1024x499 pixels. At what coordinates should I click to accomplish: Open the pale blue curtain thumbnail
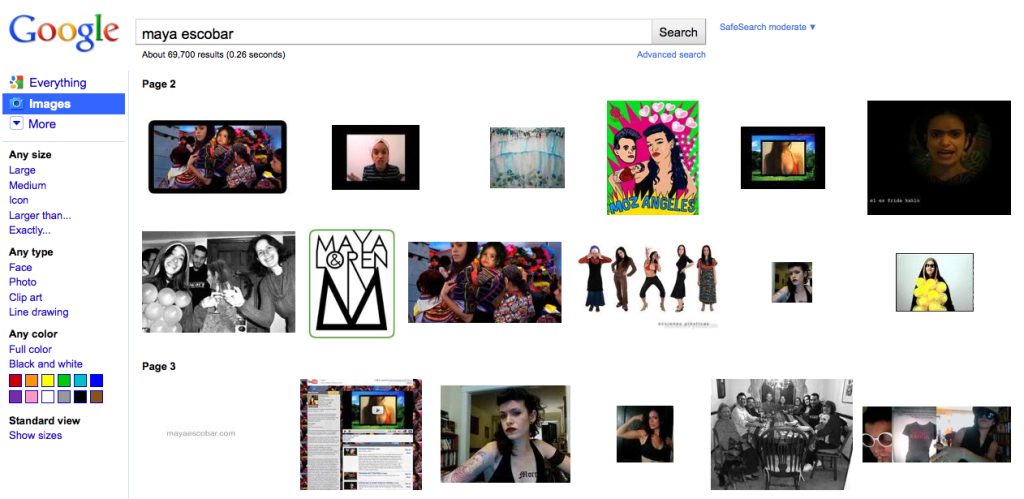tap(527, 157)
